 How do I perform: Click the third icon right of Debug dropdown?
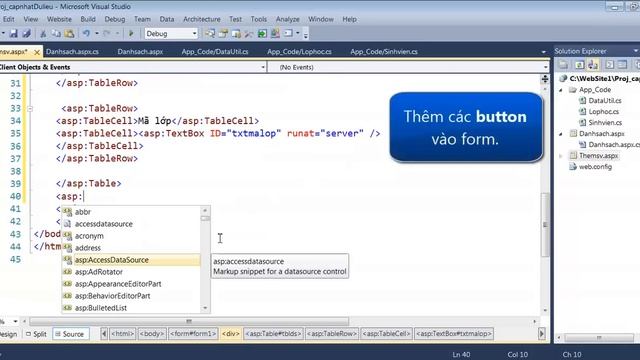pyautogui.click(x=236, y=33)
